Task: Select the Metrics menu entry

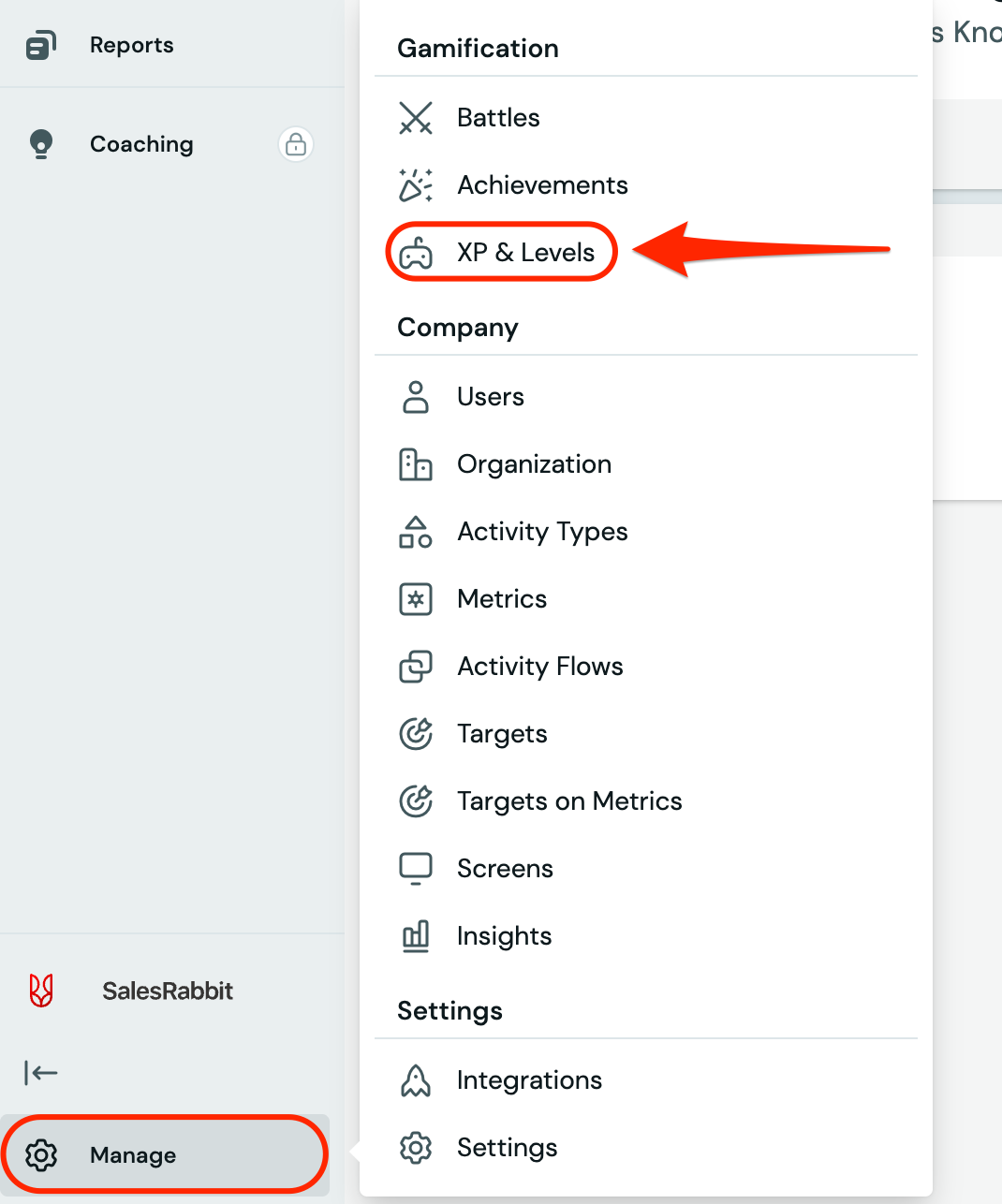Action: click(x=501, y=599)
